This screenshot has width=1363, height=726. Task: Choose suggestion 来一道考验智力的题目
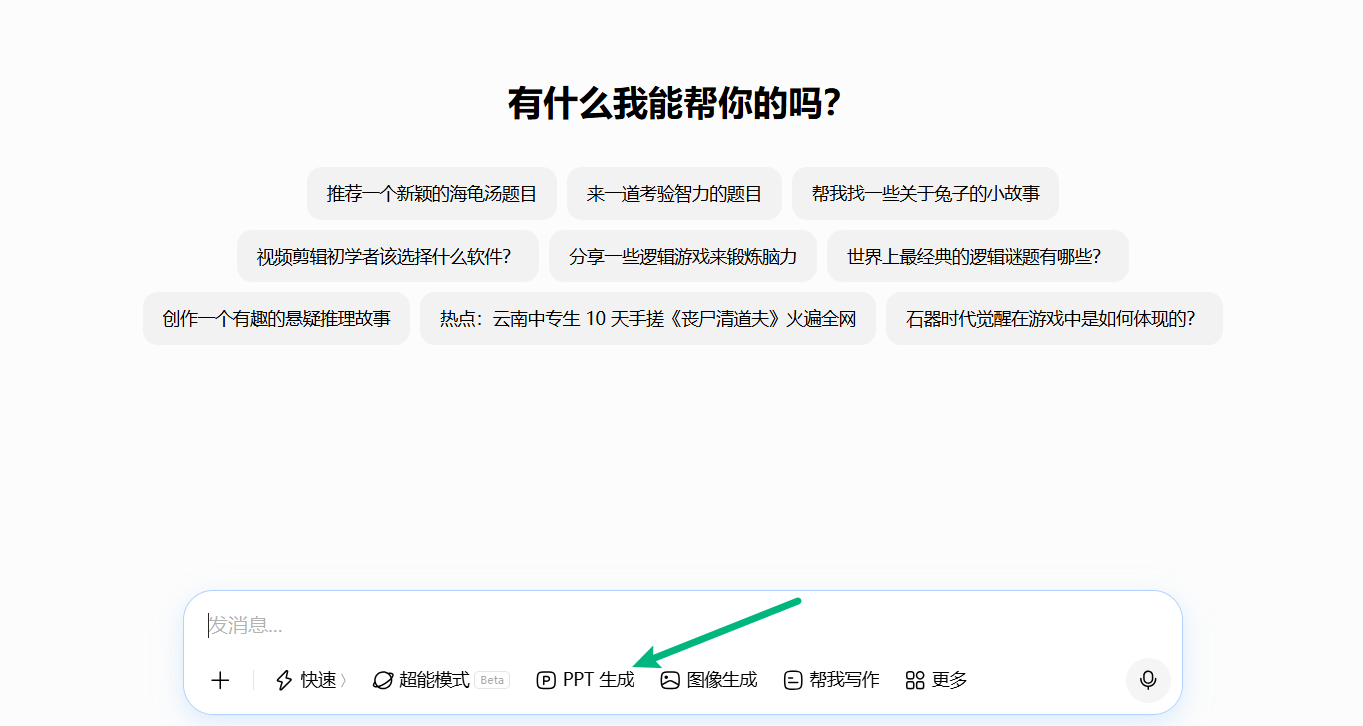click(x=674, y=194)
